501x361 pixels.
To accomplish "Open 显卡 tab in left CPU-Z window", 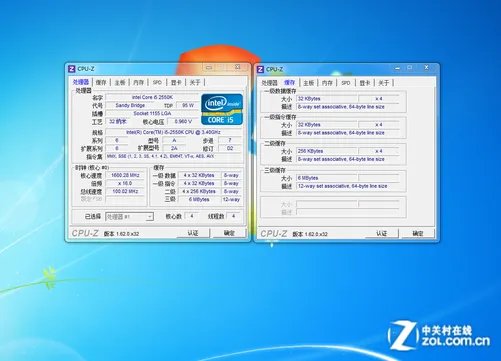I will coord(176,82).
